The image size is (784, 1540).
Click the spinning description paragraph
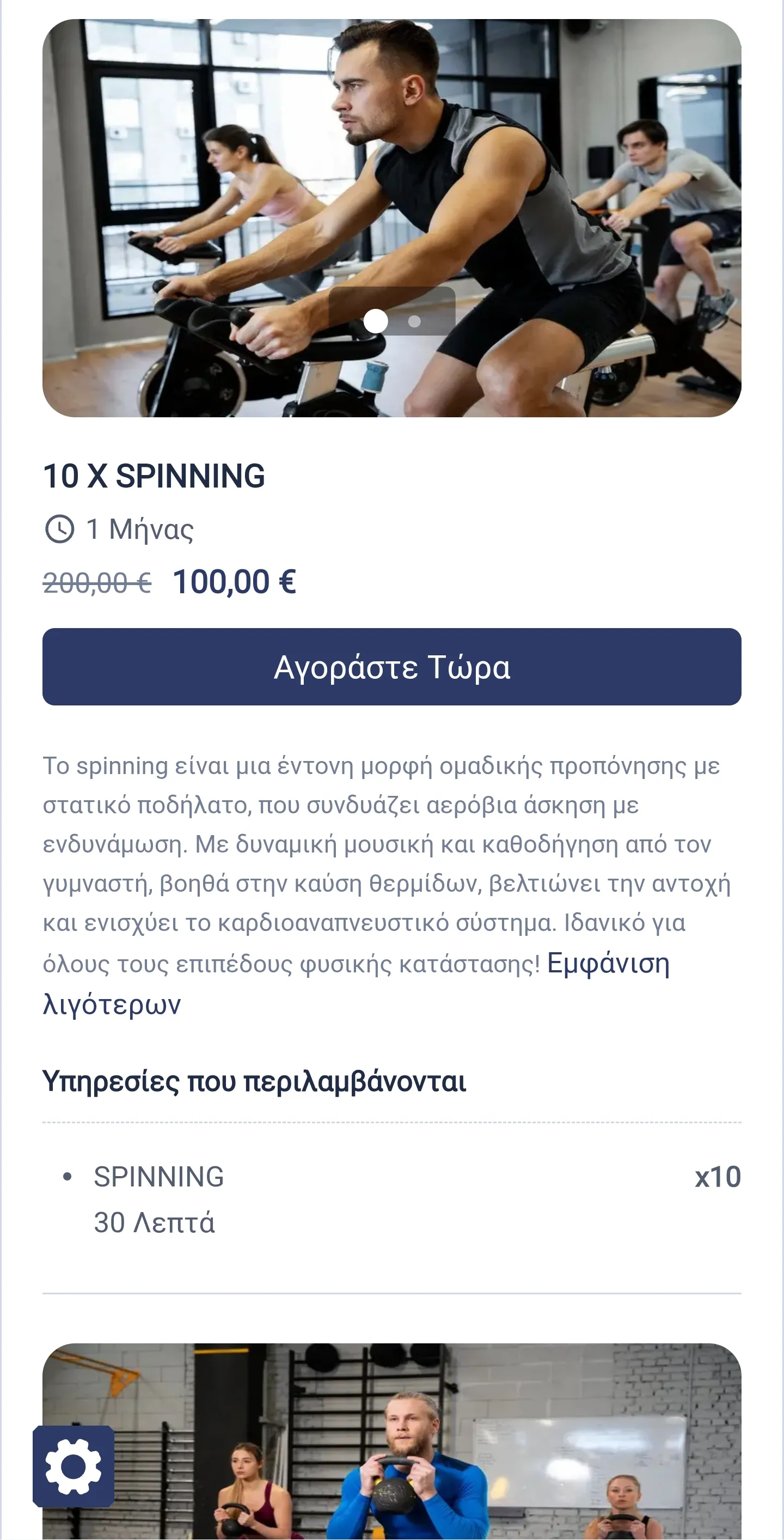(x=382, y=864)
